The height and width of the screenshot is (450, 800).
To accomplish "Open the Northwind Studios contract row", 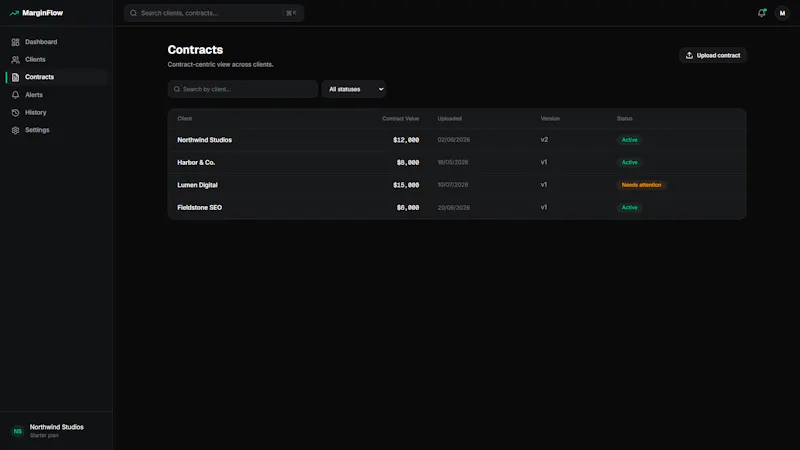I will click(457, 140).
